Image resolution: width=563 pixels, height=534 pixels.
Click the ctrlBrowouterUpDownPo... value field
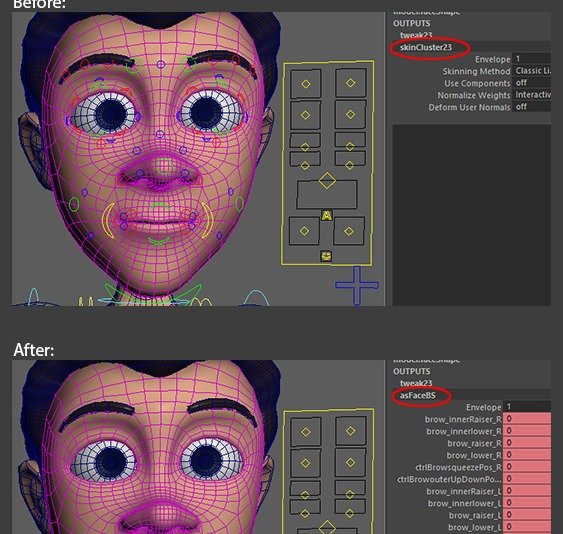(527, 479)
